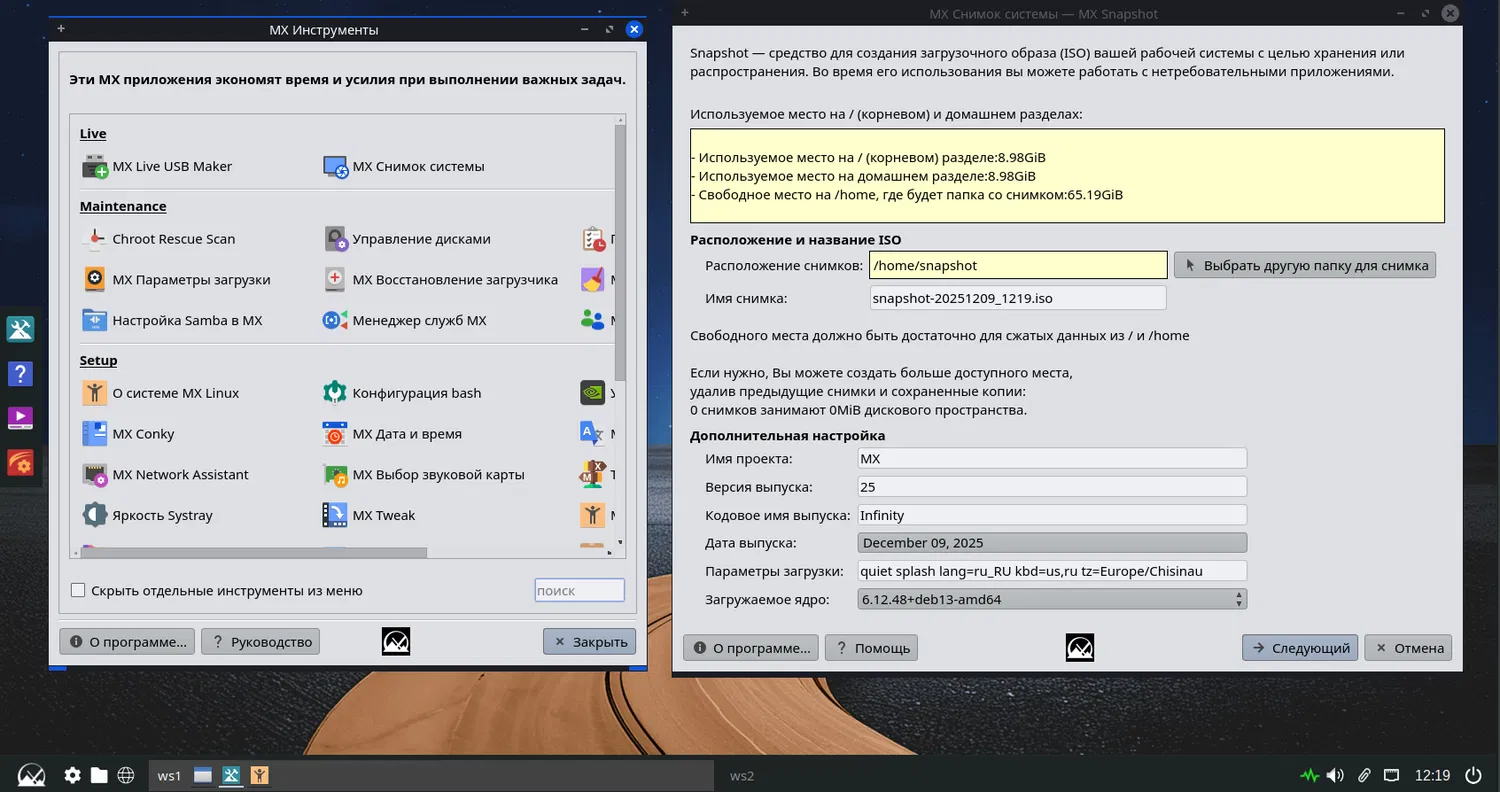Open the power menu icon in taskbar
1500x792 pixels.
pos(1473,775)
